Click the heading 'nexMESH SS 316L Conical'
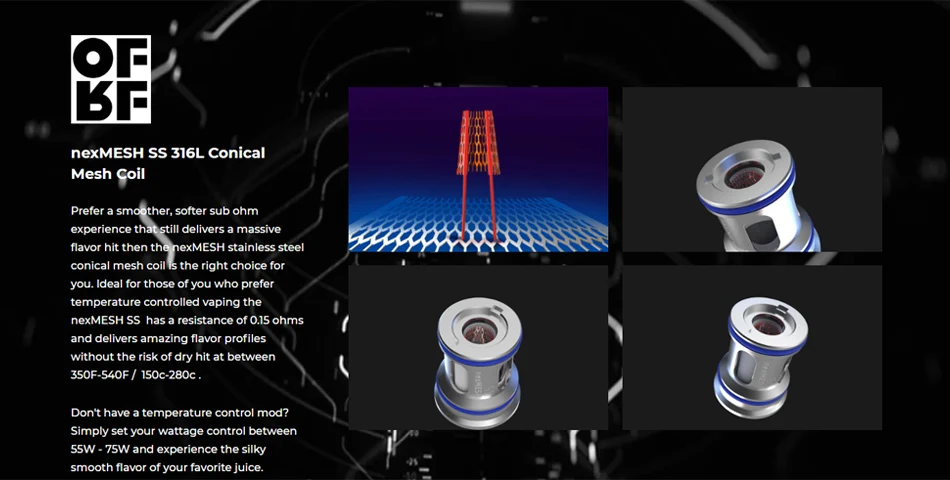This screenshot has width=950, height=480. point(168,153)
